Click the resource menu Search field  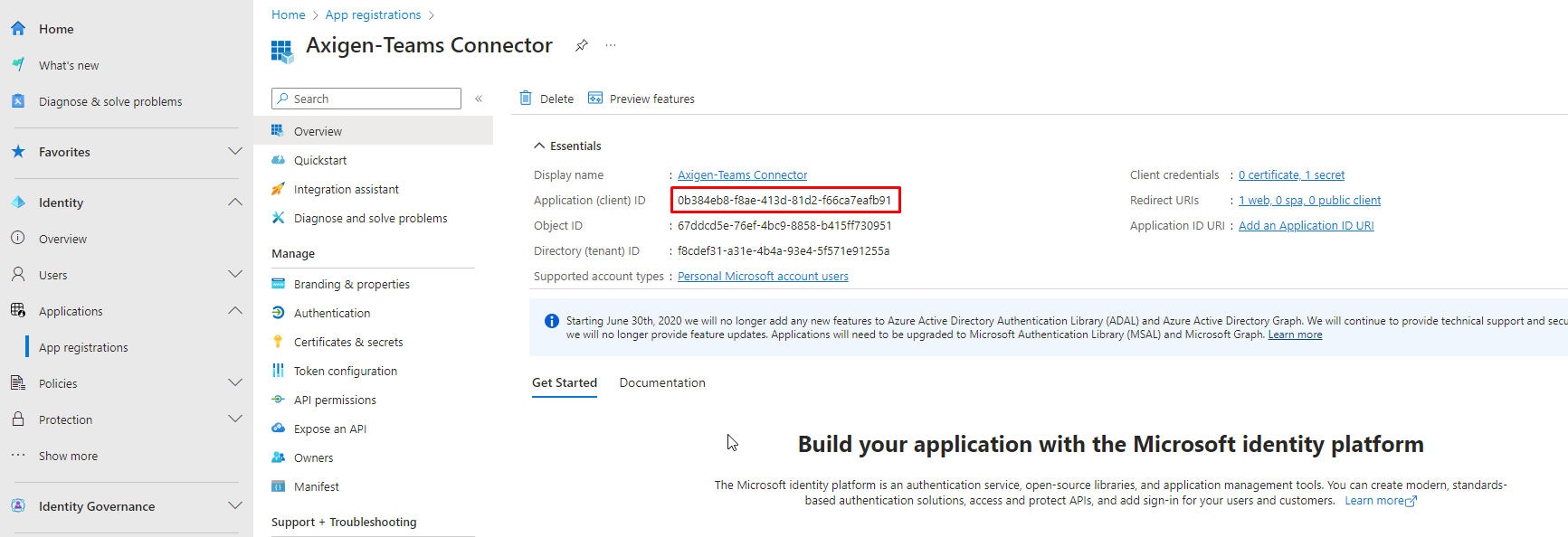[x=366, y=99]
